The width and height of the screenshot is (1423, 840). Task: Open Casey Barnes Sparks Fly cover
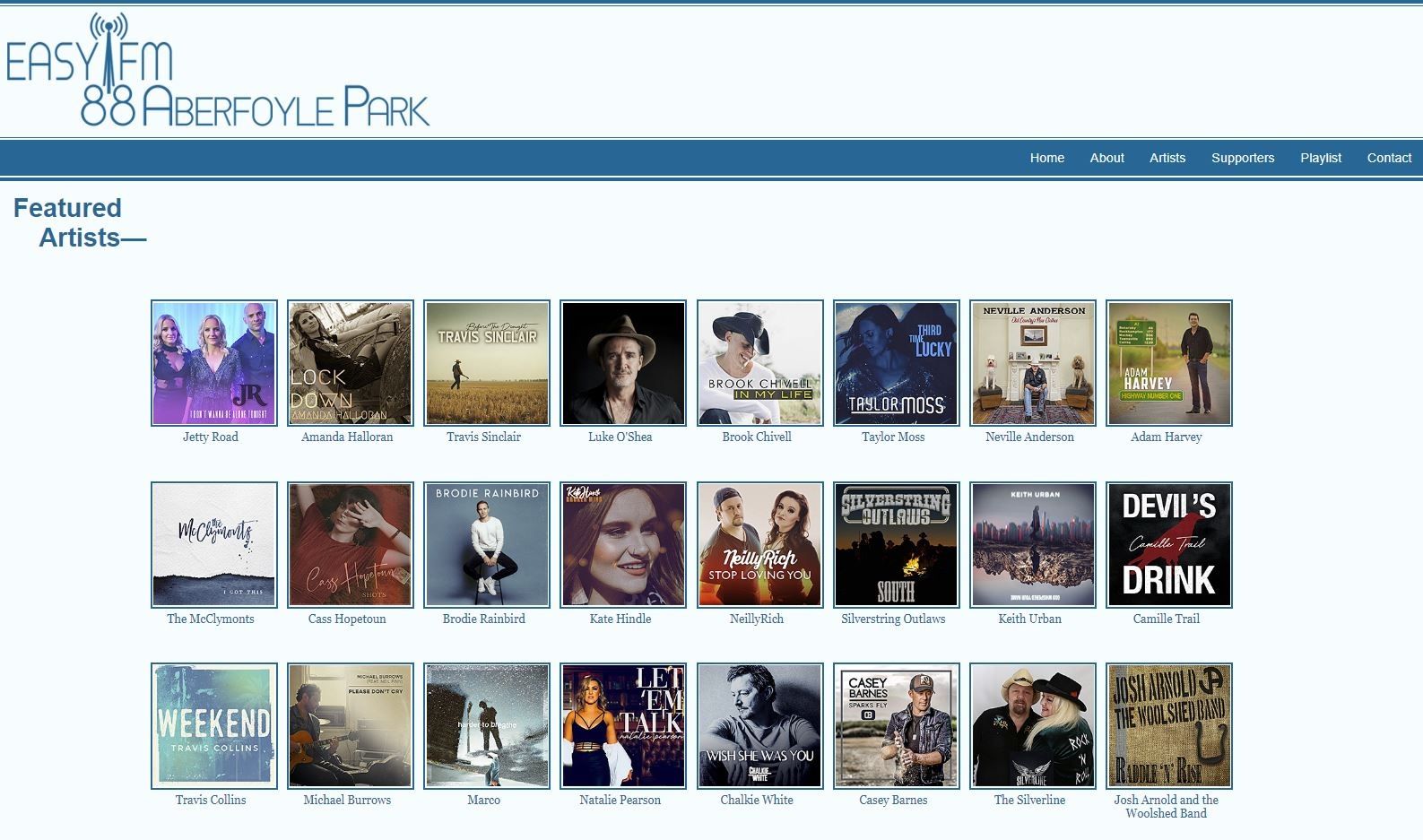[x=897, y=726]
